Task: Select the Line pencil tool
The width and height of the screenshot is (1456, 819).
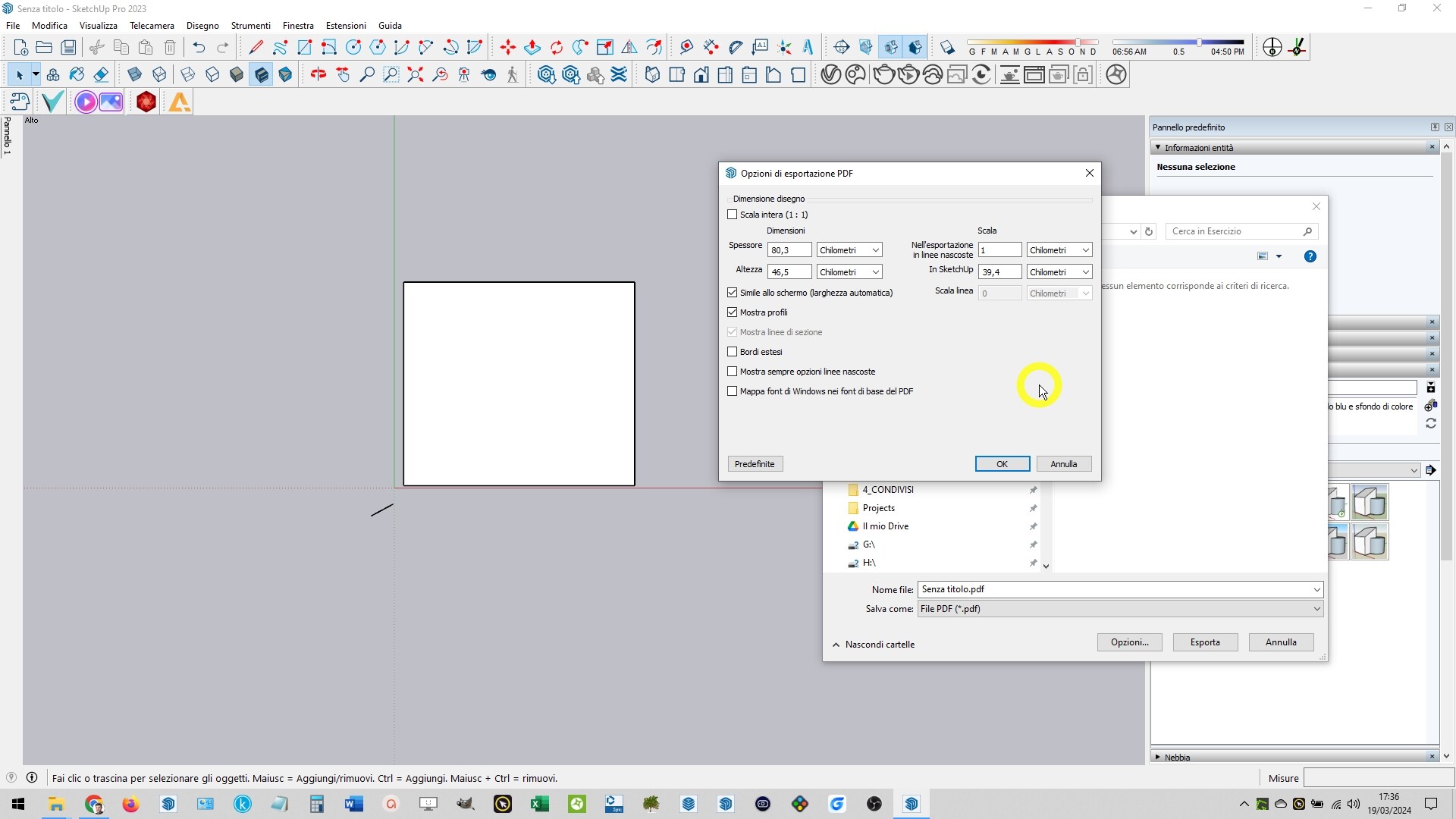Action: (256, 48)
